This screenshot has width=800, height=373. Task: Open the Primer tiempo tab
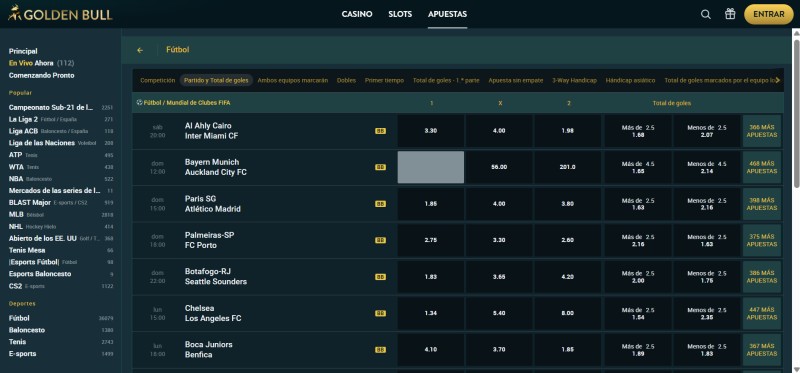[384, 81]
